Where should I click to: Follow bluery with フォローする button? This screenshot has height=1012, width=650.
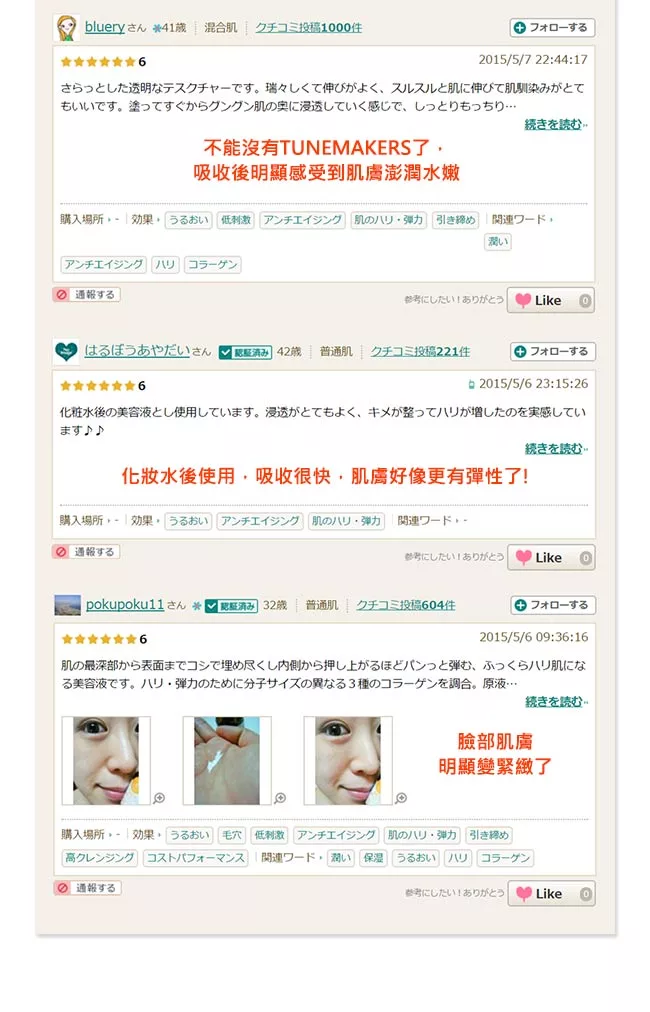553,28
